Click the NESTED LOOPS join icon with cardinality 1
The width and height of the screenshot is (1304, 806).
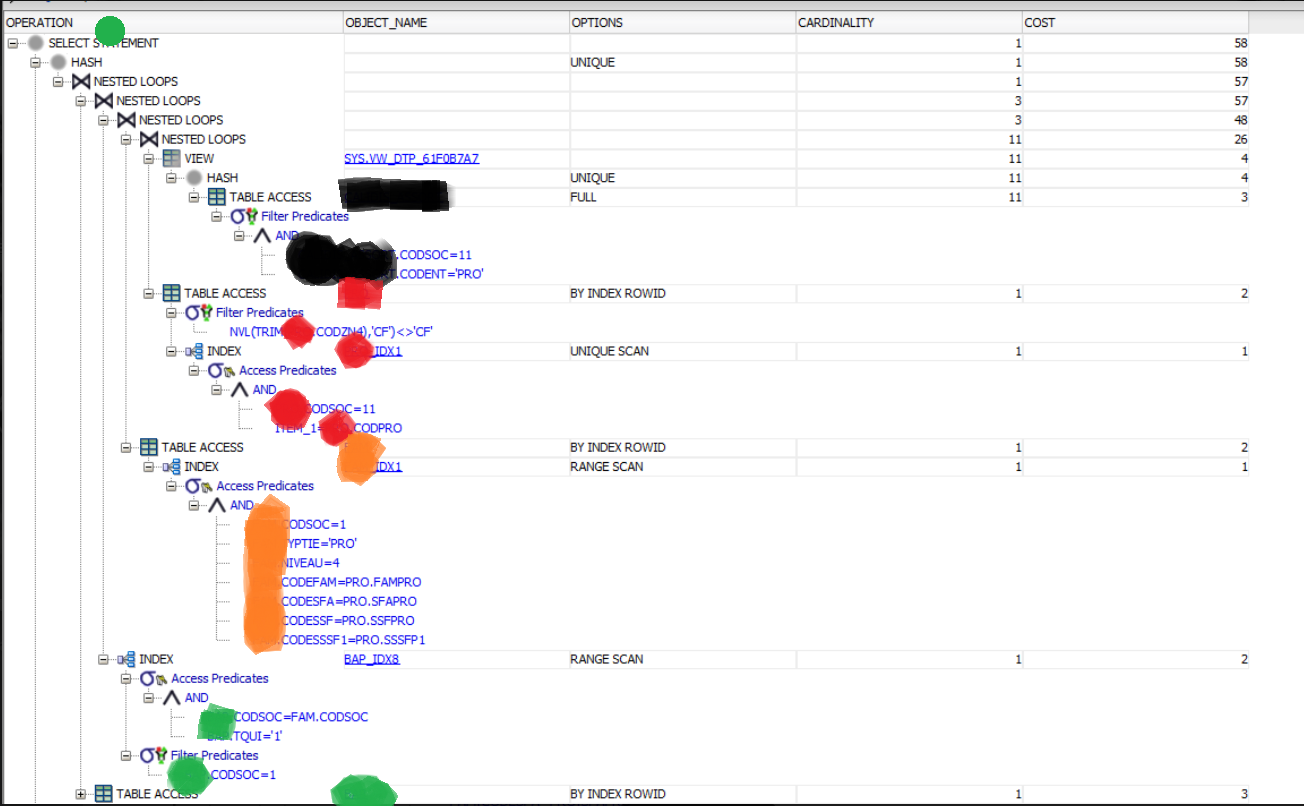point(81,81)
